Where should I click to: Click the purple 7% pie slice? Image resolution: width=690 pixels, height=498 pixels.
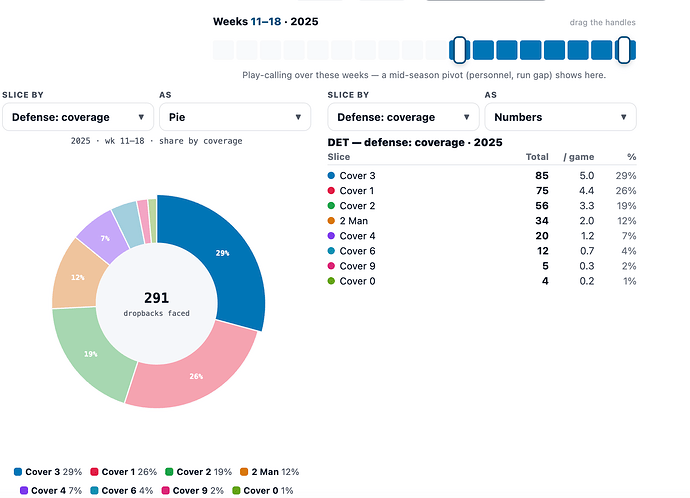pos(104,237)
